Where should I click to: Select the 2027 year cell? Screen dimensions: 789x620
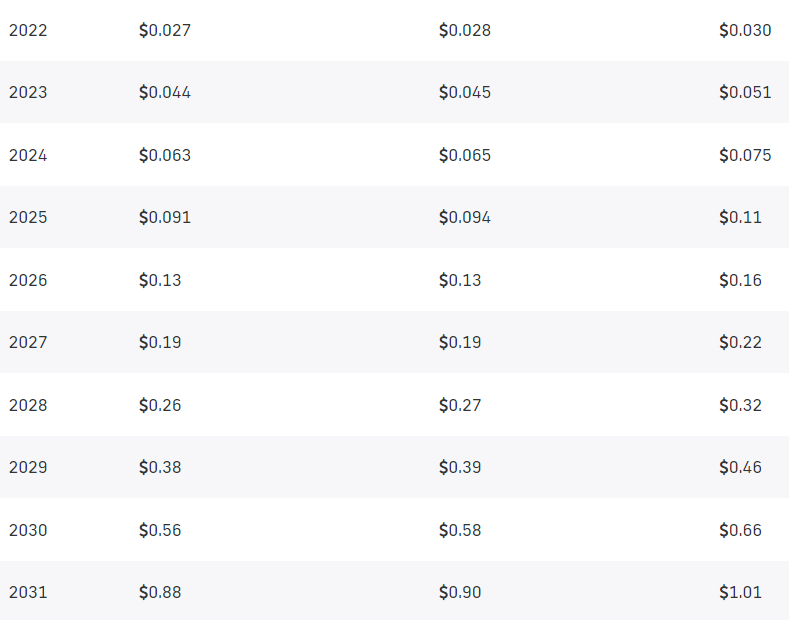click(x=28, y=342)
